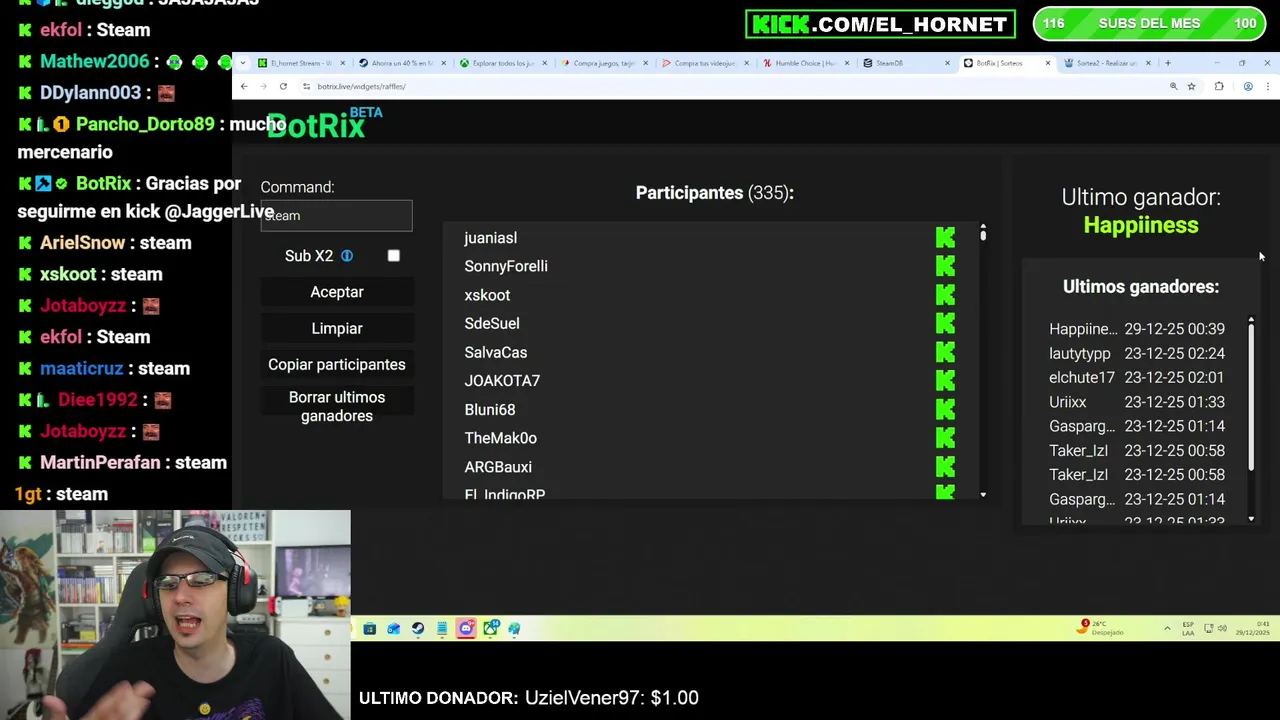
Task: Click the Kick icon beside TheMak0o
Action: [x=945, y=438]
